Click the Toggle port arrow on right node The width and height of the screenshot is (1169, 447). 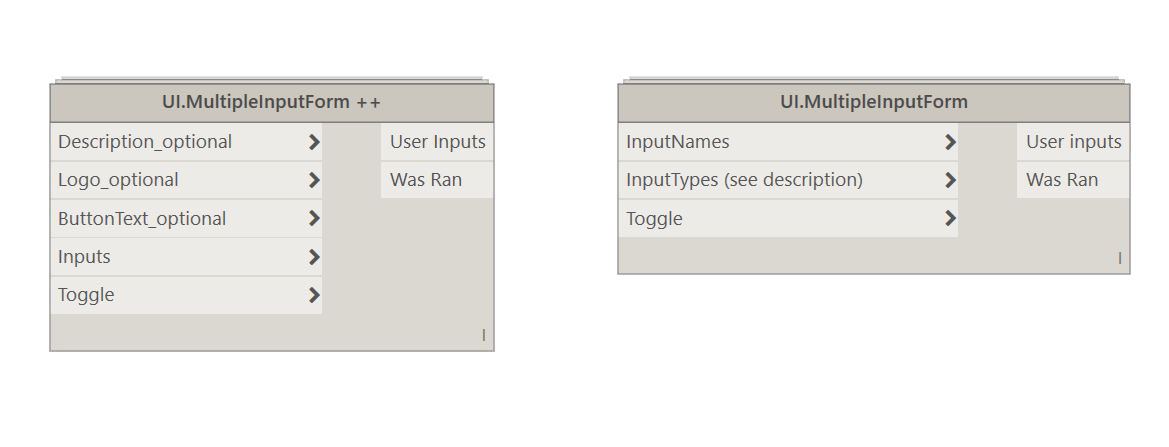pyautogui.click(x=950, y=218)
